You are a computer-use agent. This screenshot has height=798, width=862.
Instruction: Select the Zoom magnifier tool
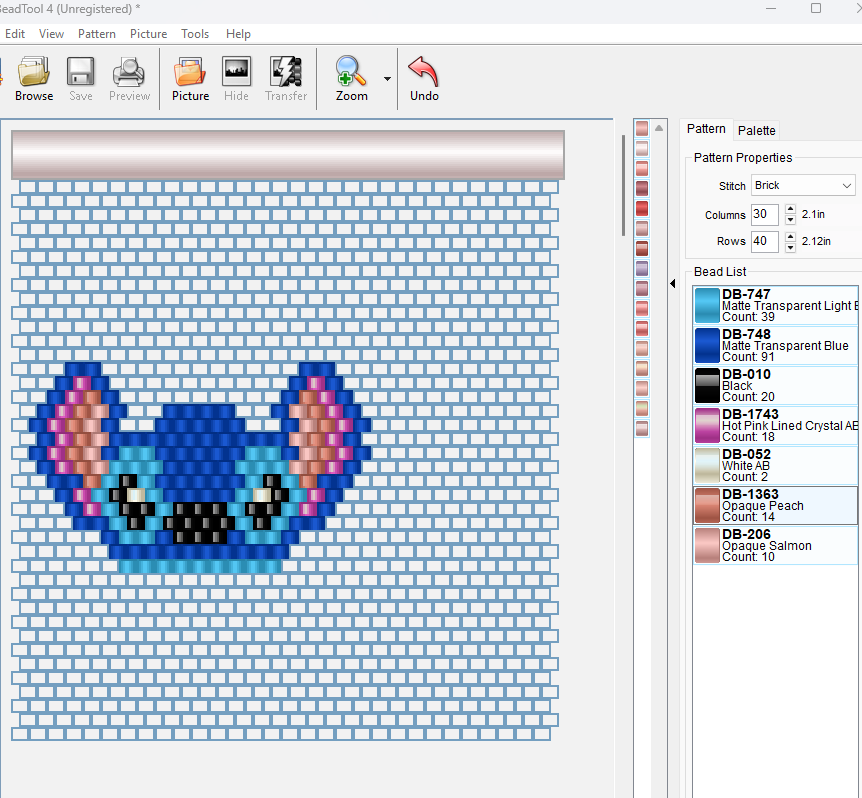tap(351, 79)
